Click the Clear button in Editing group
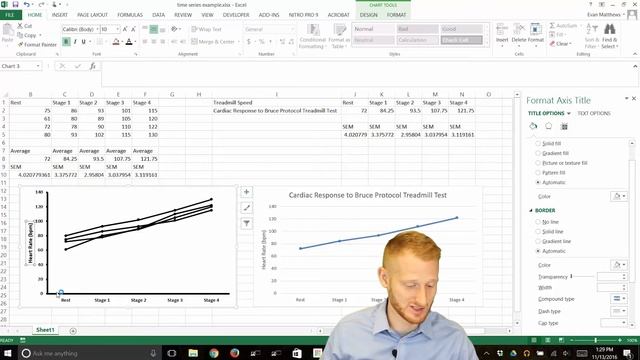640x360 pixels. coord(560,44)
